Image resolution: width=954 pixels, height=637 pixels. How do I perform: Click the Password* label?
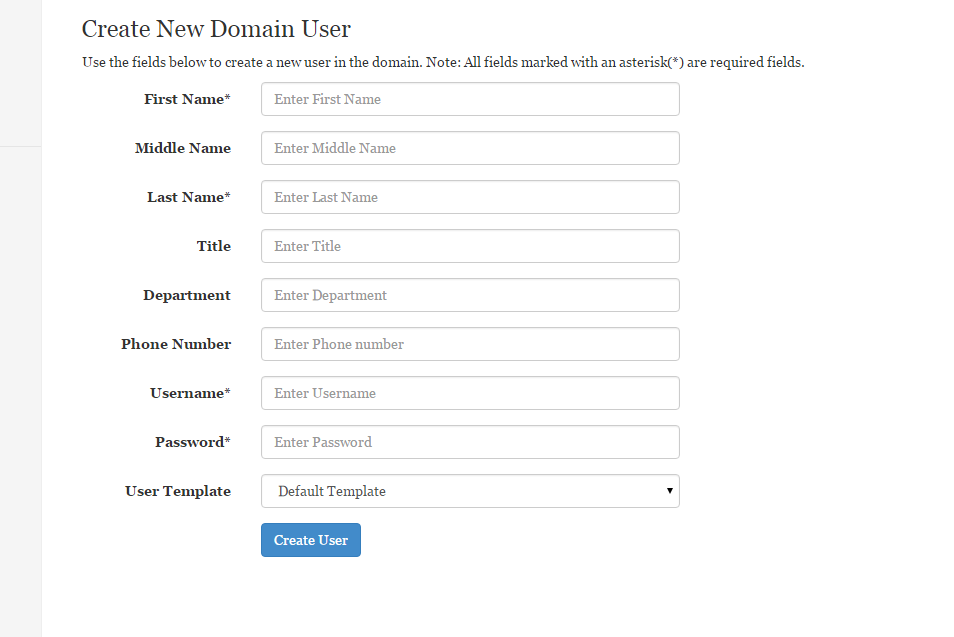[x=193, y=442]
